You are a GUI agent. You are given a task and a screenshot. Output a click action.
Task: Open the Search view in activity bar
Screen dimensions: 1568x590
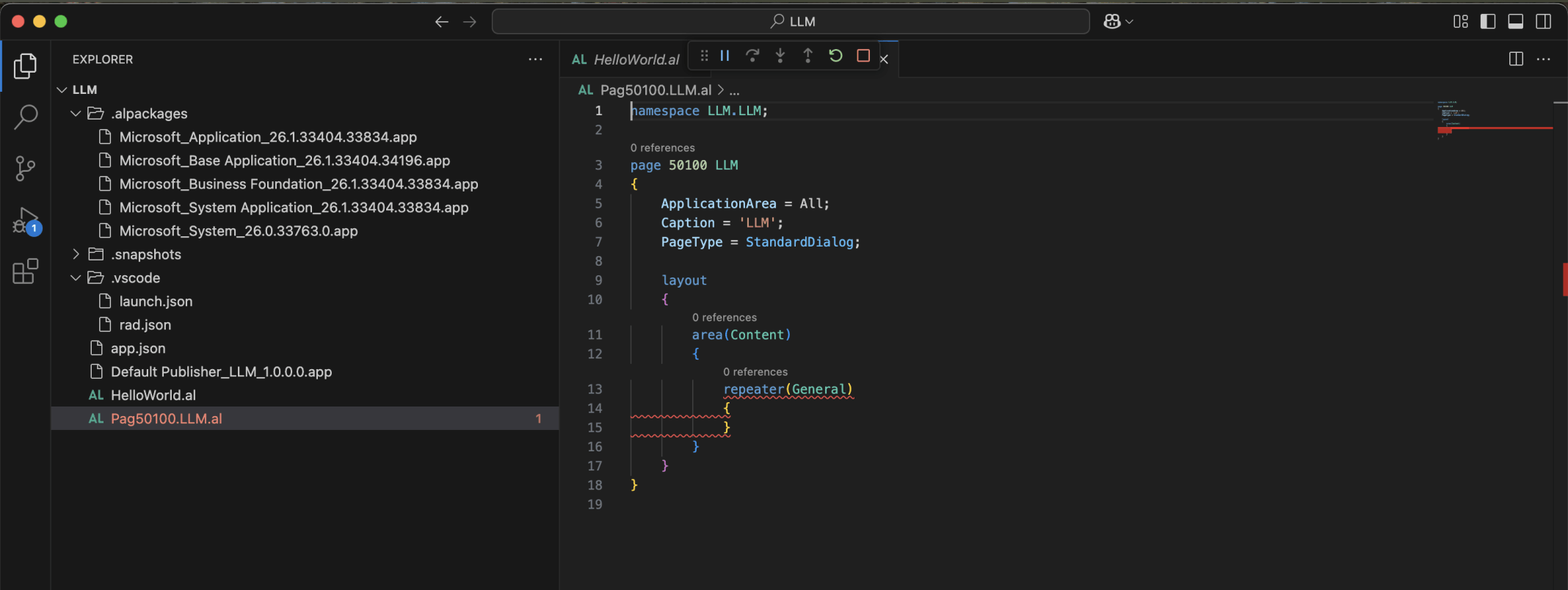point(26,117)
